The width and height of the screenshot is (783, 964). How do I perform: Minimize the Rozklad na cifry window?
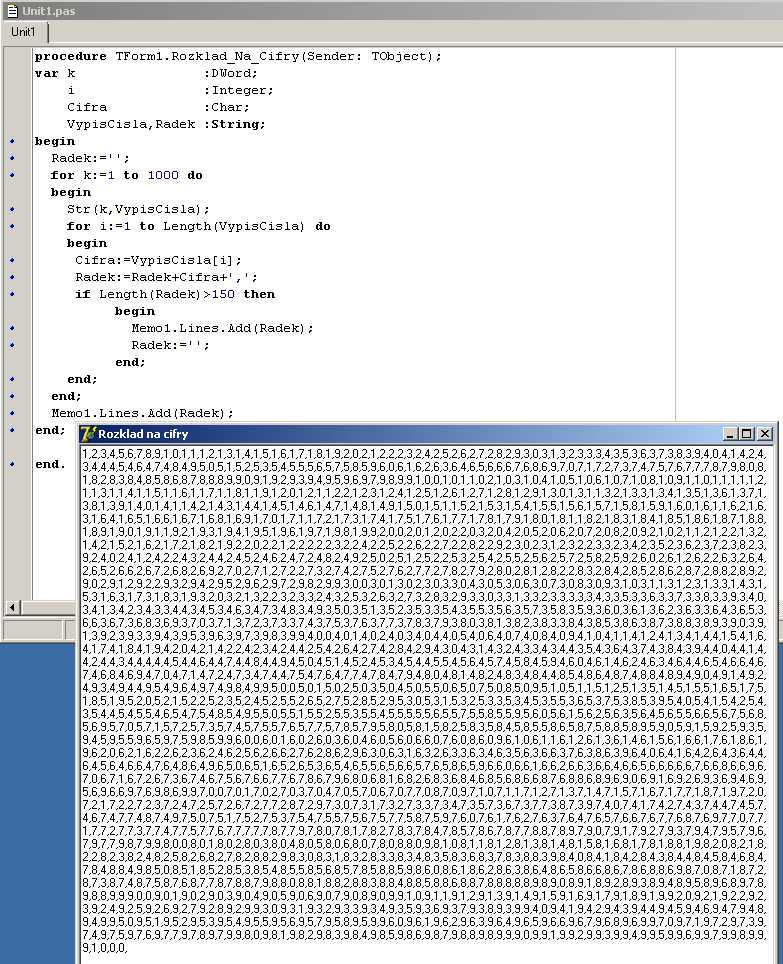tap(730, 434)
